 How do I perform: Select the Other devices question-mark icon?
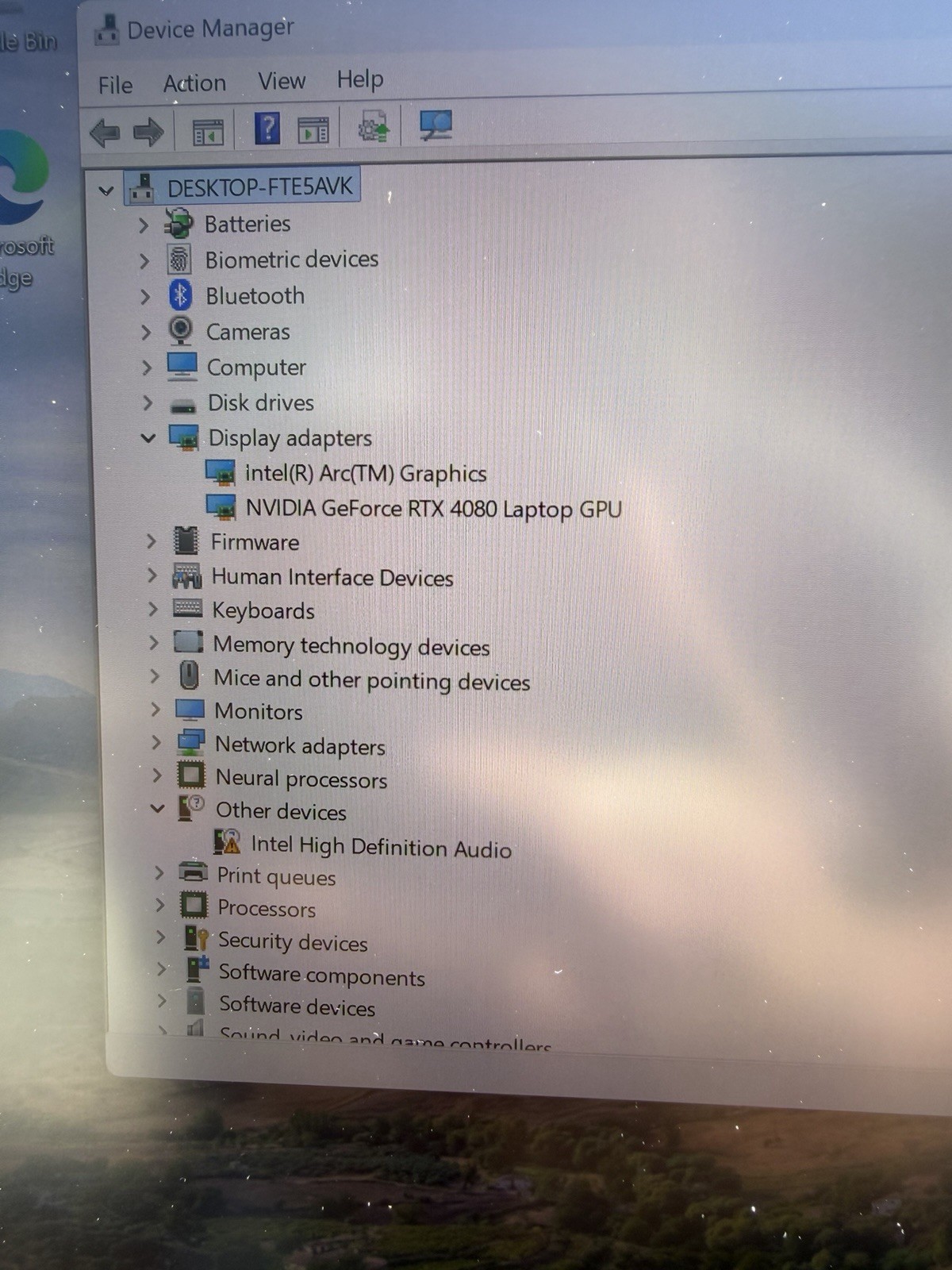[x=191, y=807]
